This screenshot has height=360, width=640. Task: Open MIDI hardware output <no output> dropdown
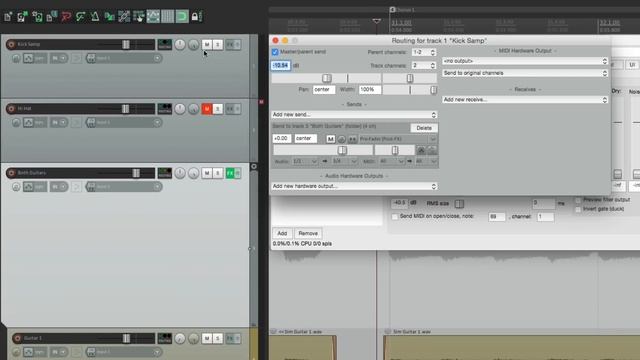pos(525,61)
